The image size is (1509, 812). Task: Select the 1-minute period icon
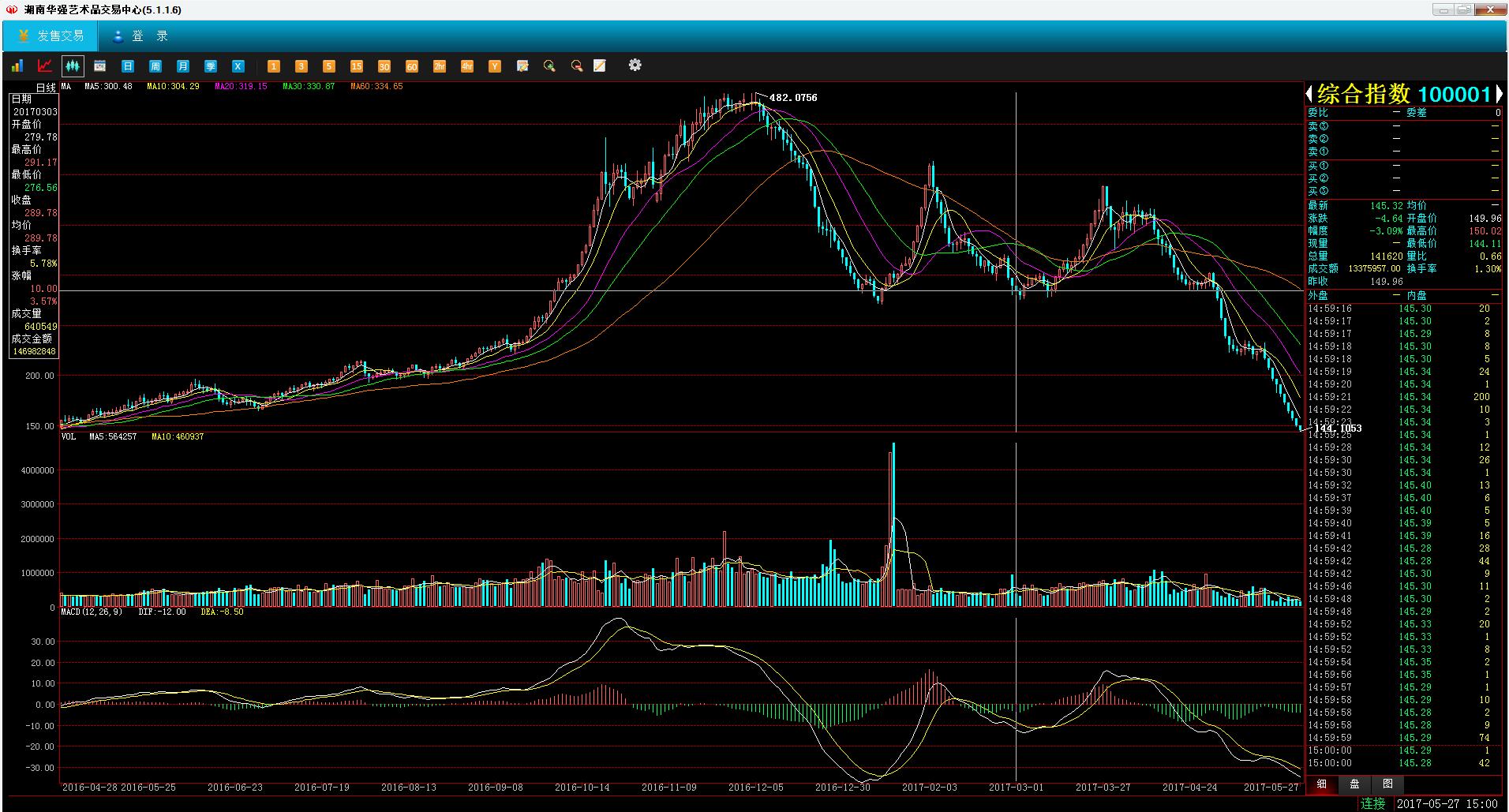pyautogui.click(x=274, y=66)
